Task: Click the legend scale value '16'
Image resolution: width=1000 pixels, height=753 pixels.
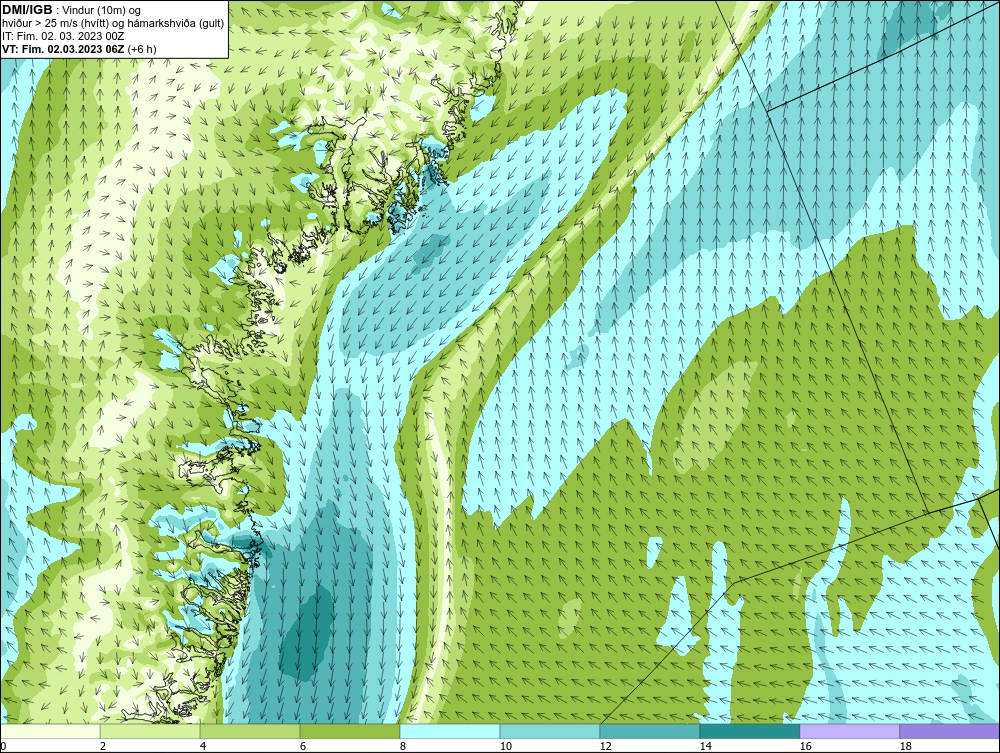Action: click(x=805, y=746)
